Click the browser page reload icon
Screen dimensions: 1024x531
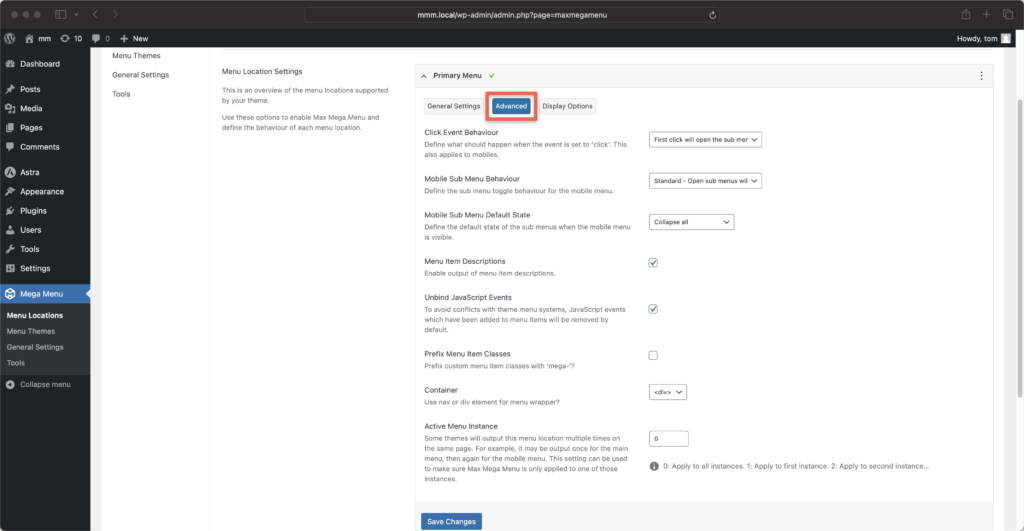(x=712, y=15)
